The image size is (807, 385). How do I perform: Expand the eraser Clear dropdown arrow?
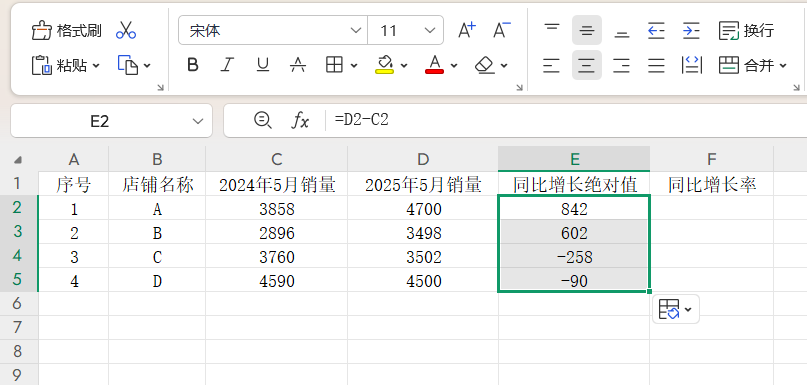point(504,65)
